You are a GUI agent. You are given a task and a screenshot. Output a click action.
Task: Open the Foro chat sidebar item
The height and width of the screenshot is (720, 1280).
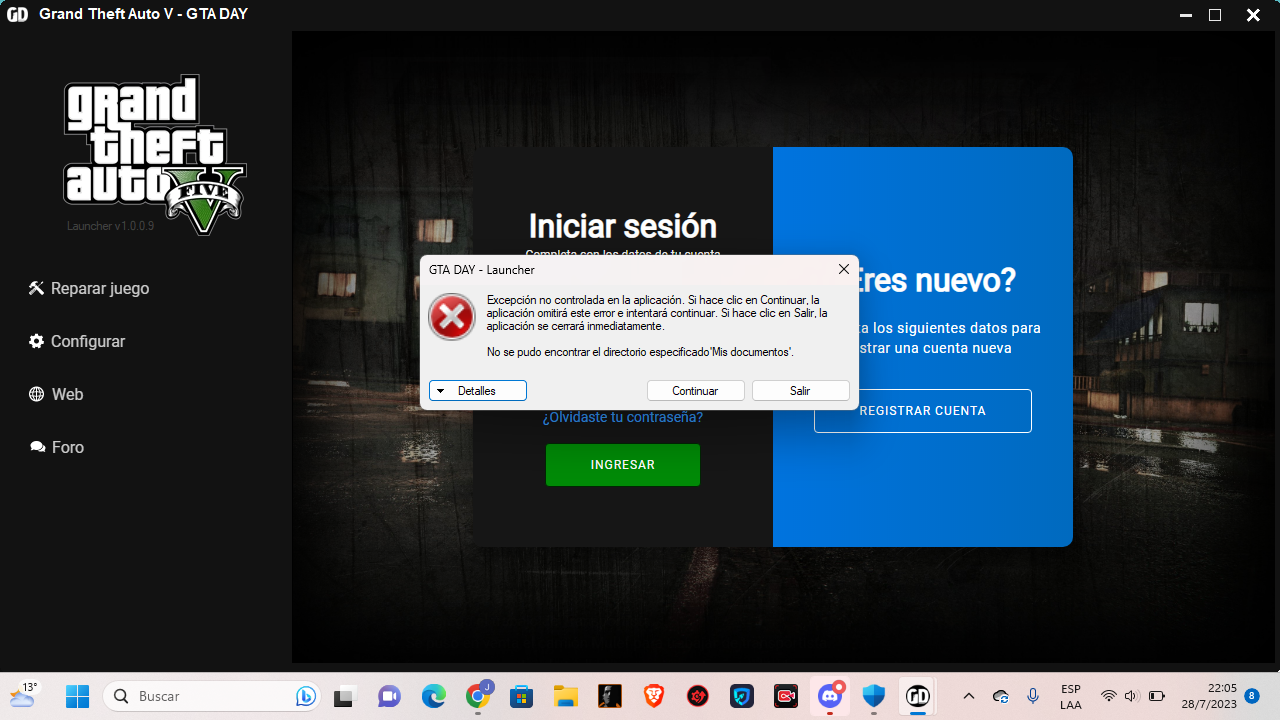(57, 447)
